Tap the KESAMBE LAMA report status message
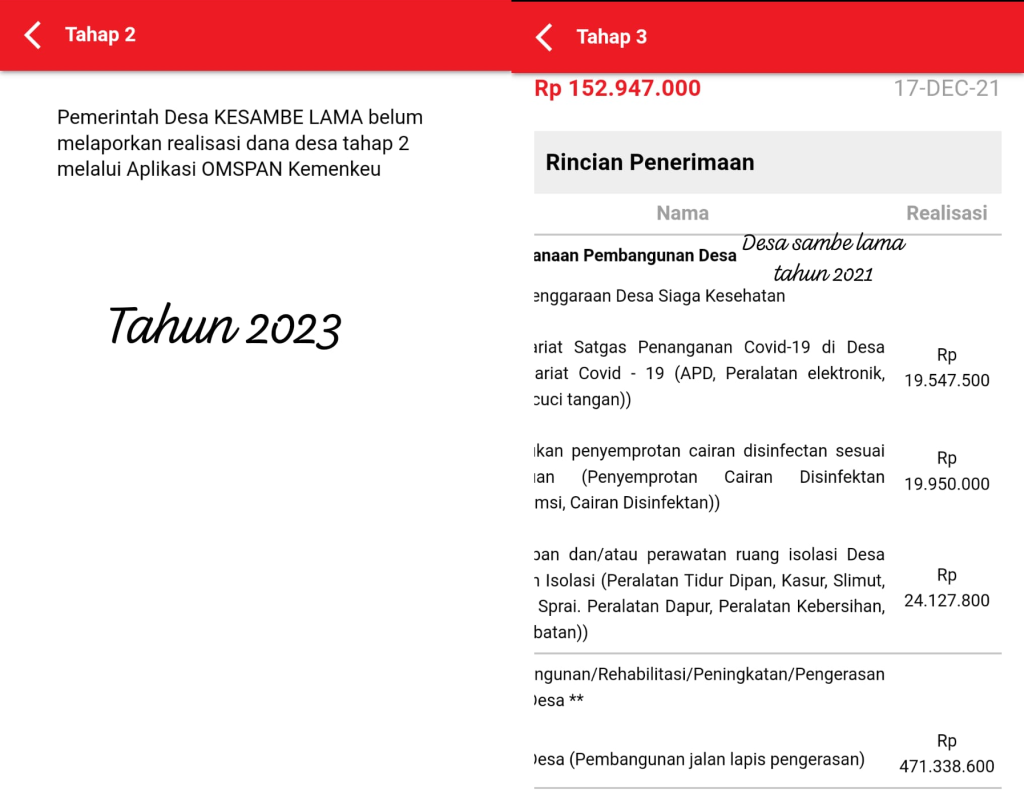Viewport: 1024px width, 802px height. 240,143
